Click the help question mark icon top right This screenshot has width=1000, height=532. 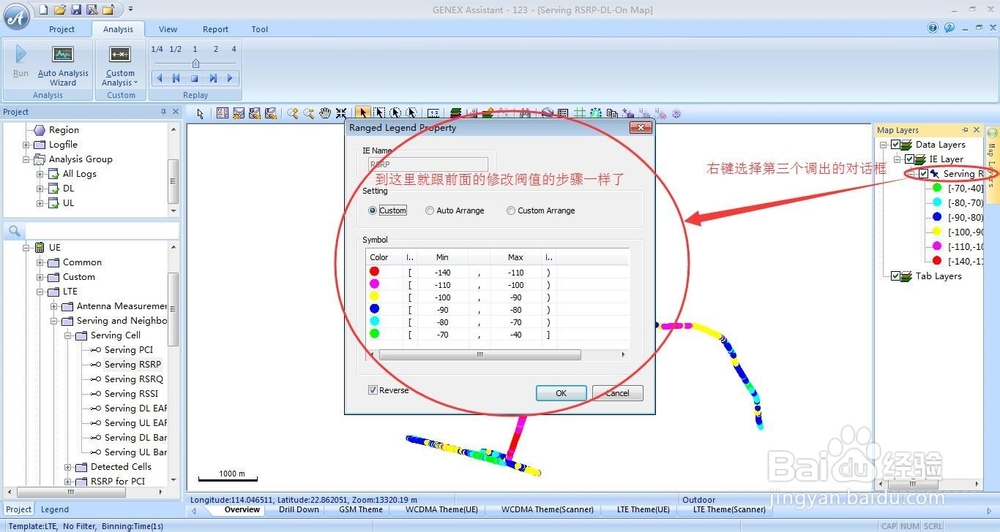[932, 28]
